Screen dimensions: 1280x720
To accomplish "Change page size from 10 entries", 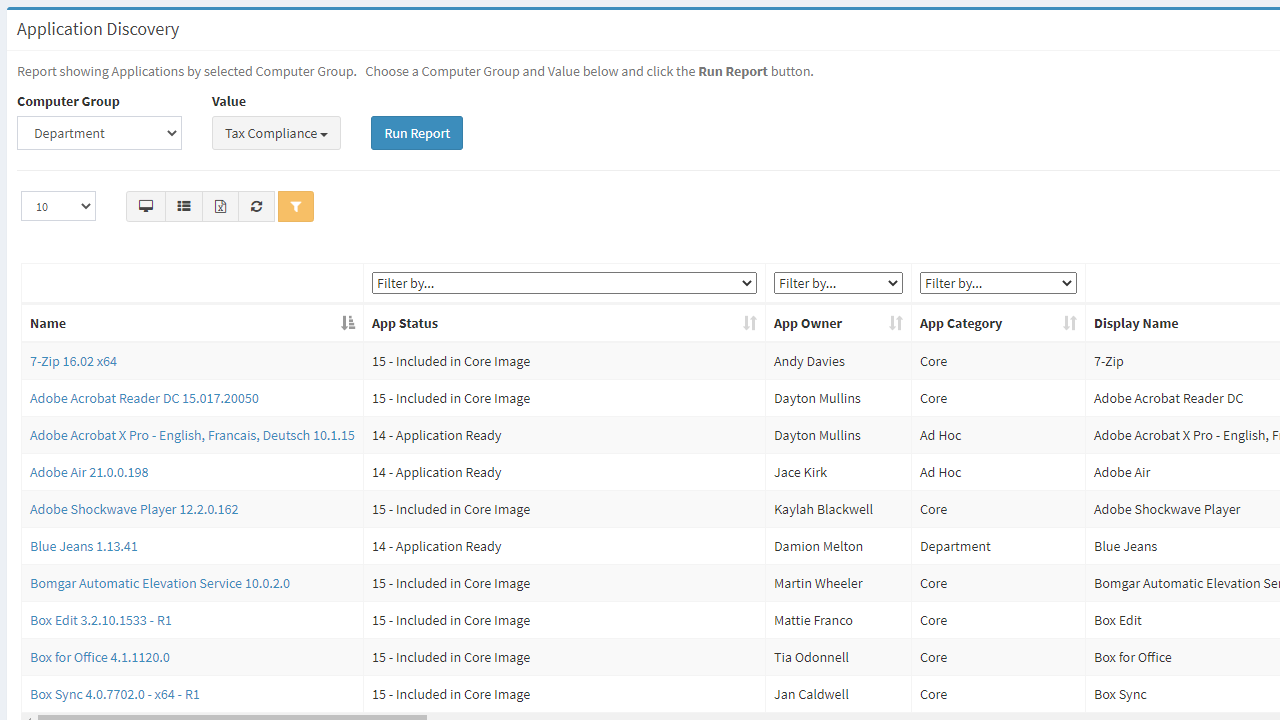I will coord(57,206).
